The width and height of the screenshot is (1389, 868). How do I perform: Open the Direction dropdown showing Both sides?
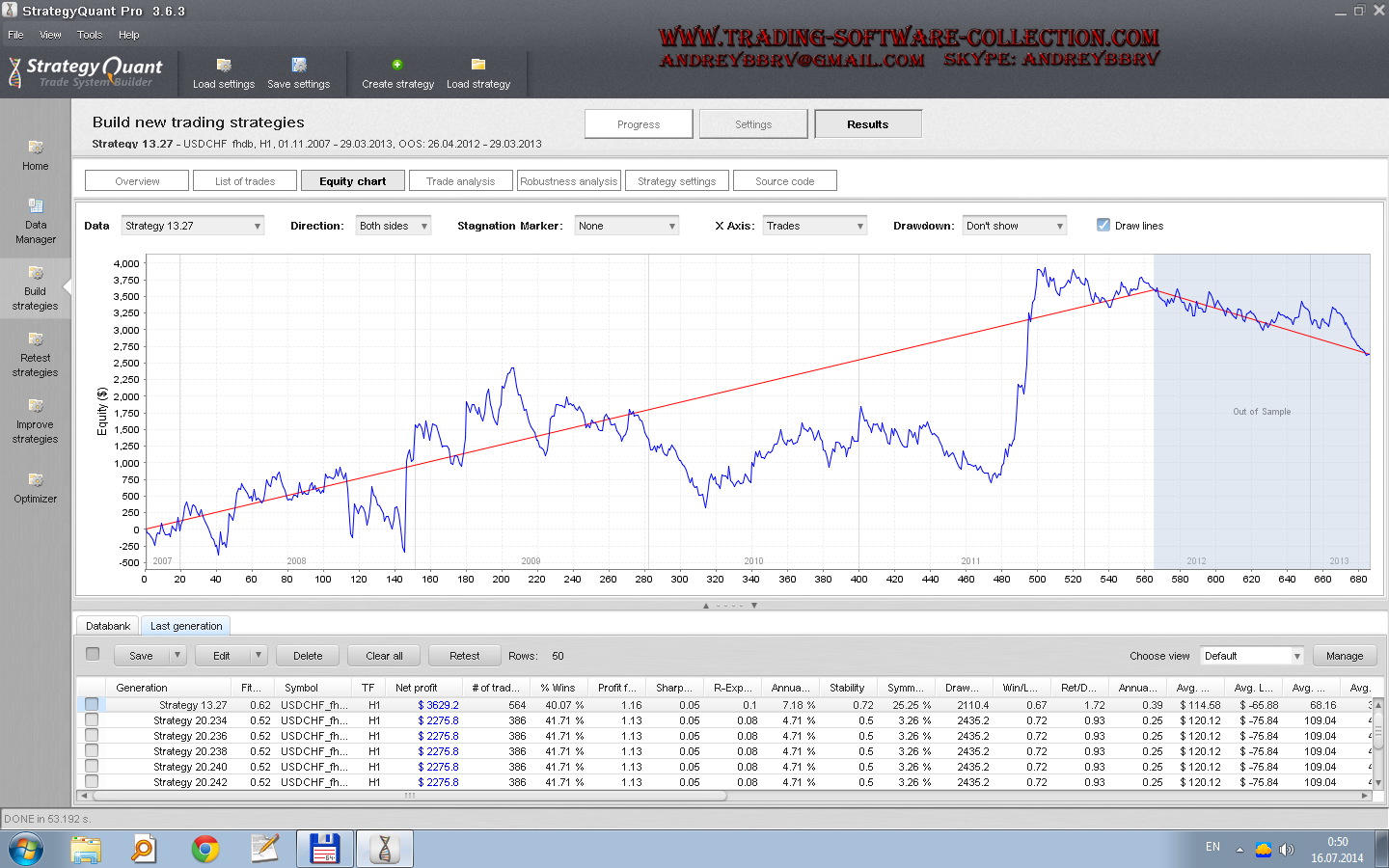[394, 226]
